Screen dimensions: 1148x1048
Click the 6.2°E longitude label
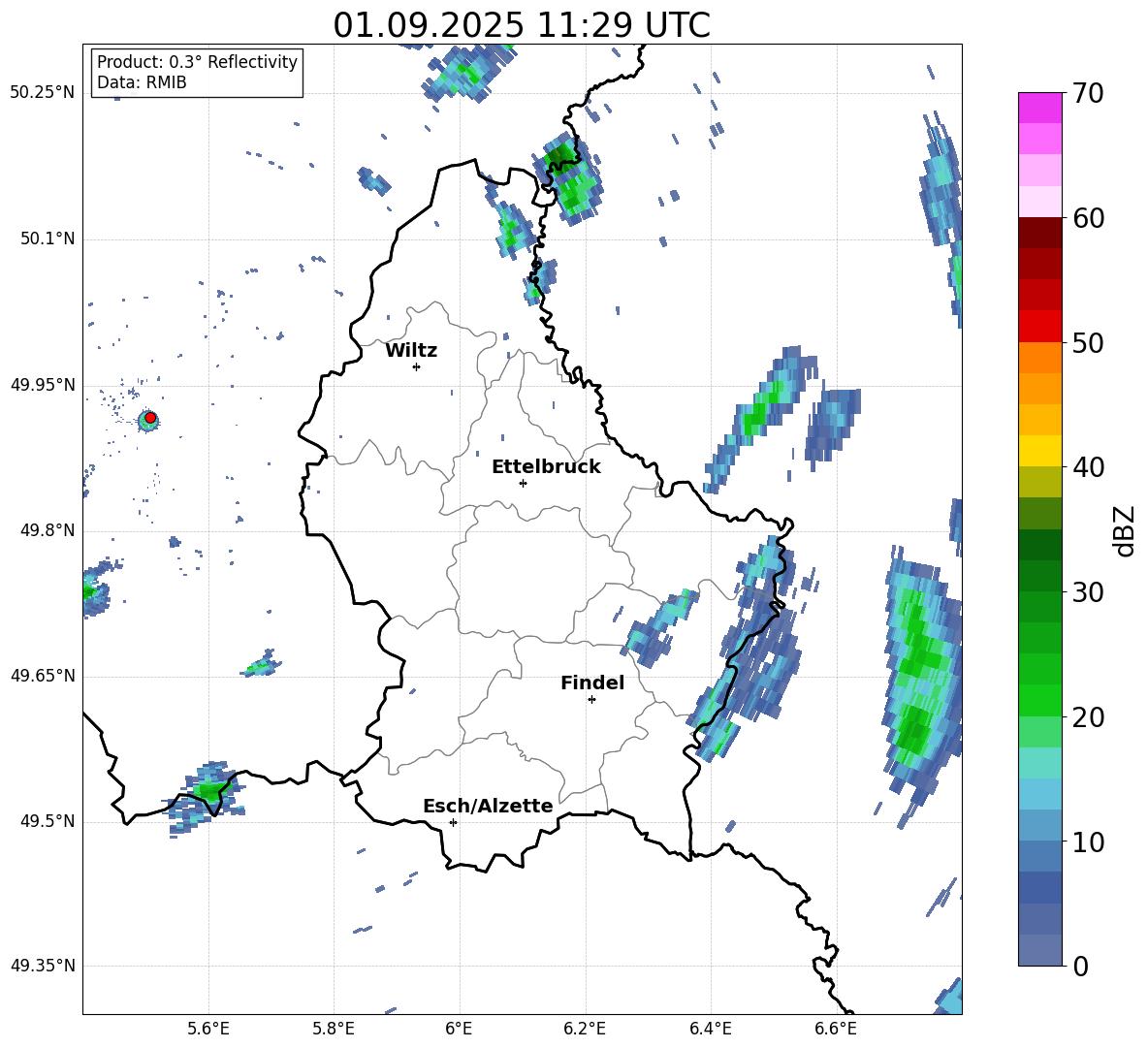coord(585,1030)
